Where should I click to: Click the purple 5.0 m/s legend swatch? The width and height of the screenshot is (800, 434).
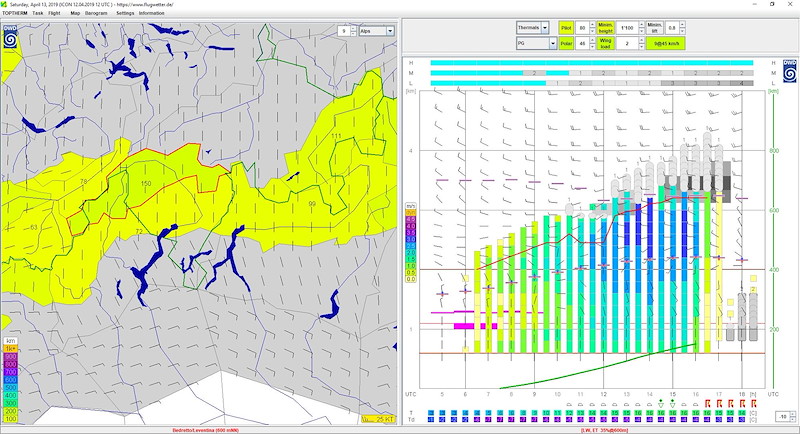pos(409,221)
